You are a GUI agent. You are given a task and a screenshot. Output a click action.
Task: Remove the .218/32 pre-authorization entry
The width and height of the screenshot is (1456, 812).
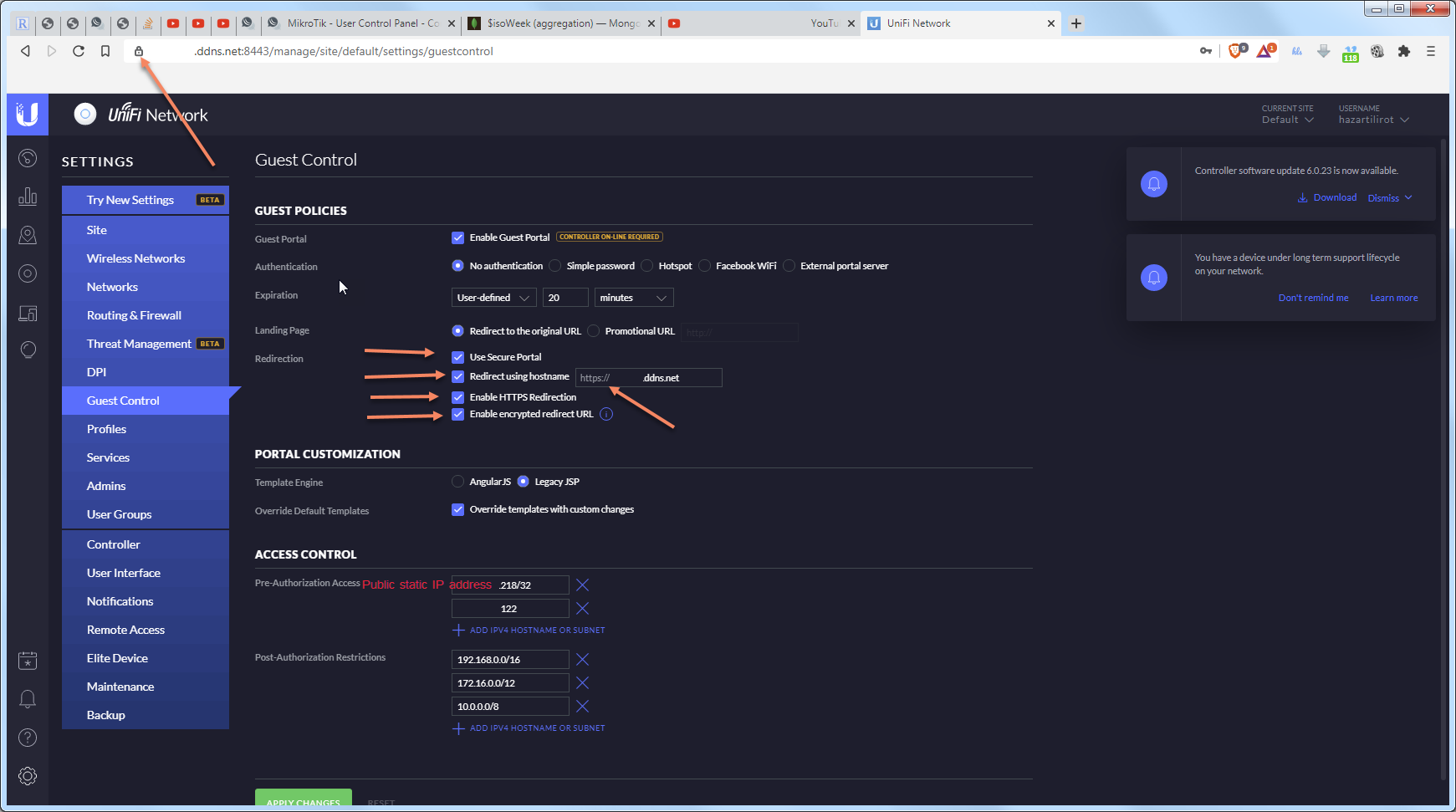coord(583,585)
